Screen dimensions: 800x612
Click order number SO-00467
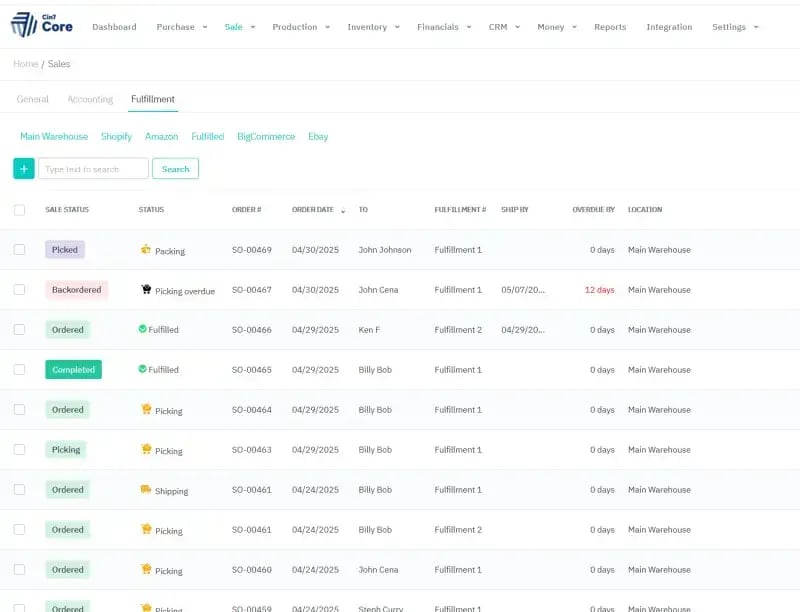click(x=252, y=290)
